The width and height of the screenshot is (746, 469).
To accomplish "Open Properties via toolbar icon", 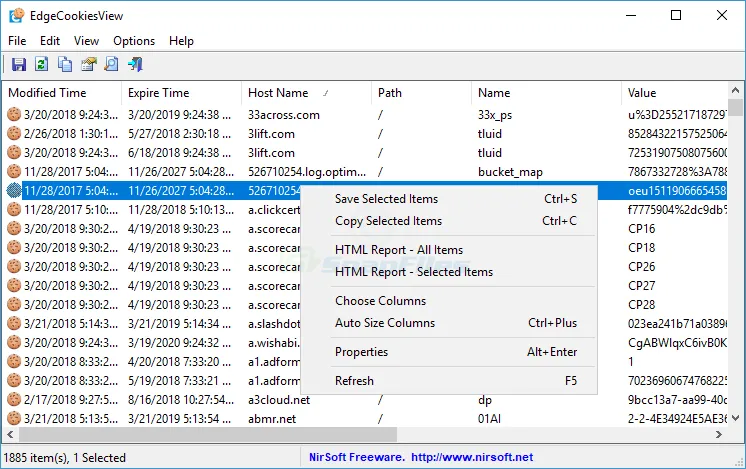I will 88,64.
